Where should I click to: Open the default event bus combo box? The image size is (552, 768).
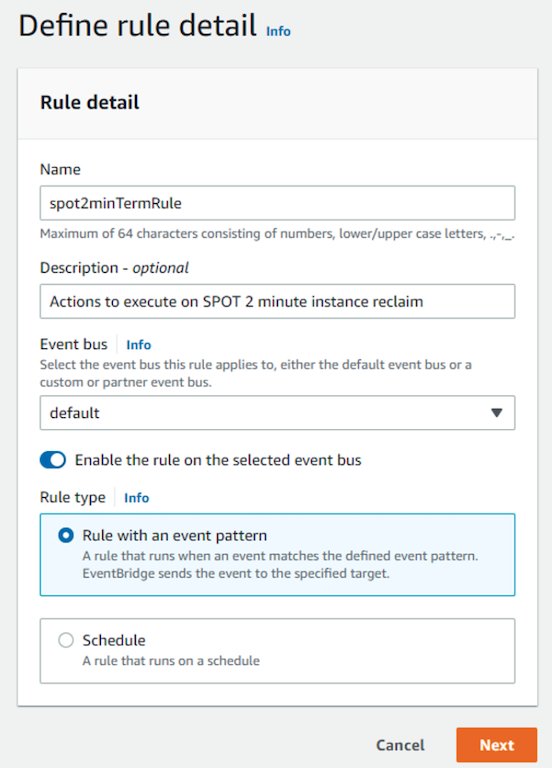point(277,413)
